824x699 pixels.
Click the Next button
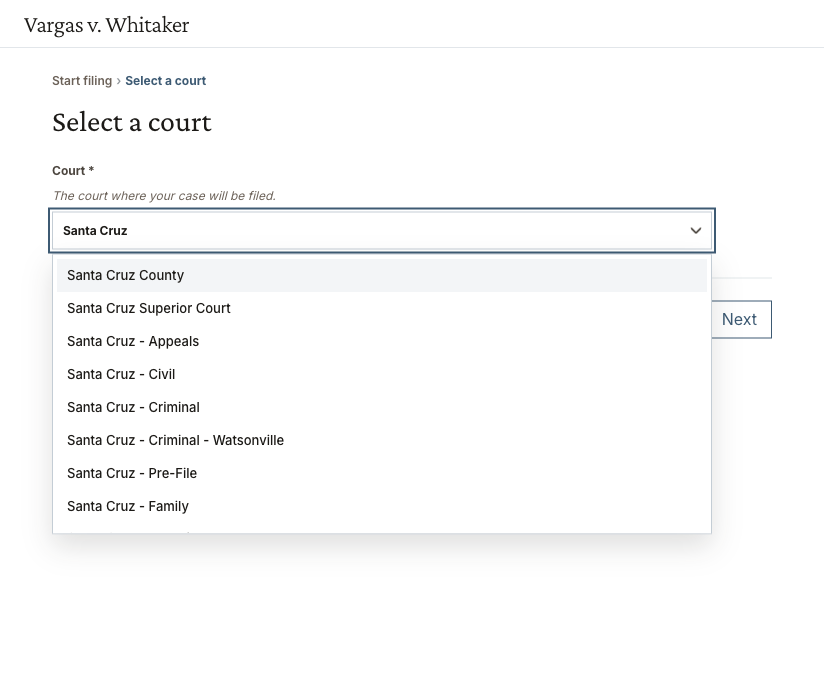click(x=741, y=320)
